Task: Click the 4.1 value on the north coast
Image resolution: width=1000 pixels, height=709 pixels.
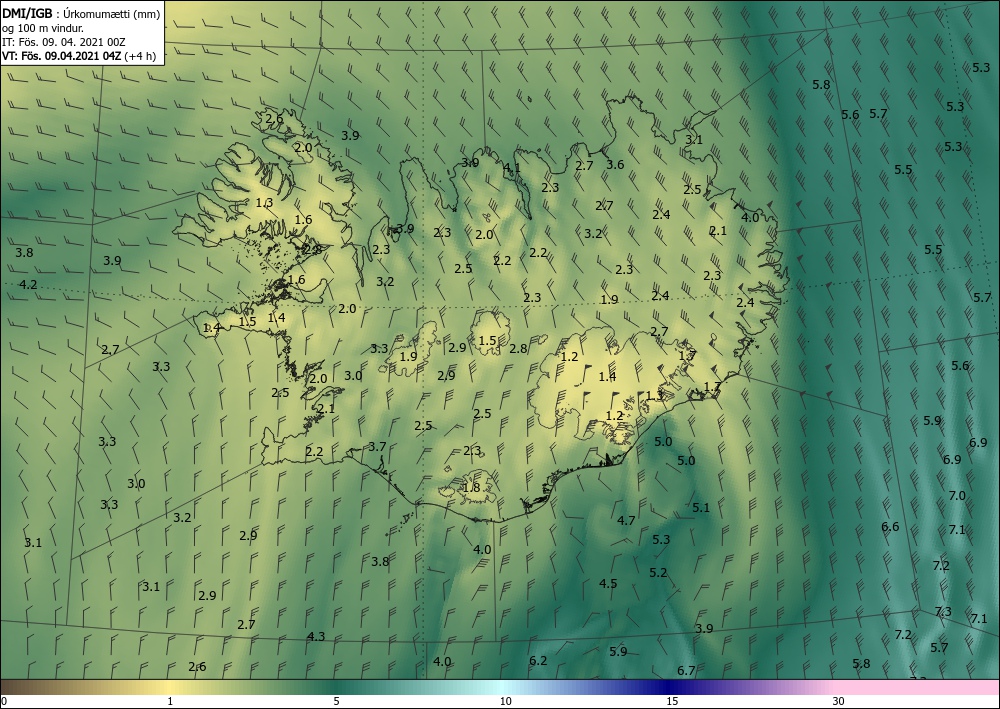Action: (512, 168)
